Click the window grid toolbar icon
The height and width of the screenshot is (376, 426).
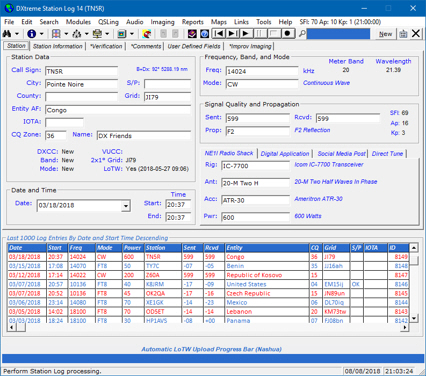[x=56, y=34]
